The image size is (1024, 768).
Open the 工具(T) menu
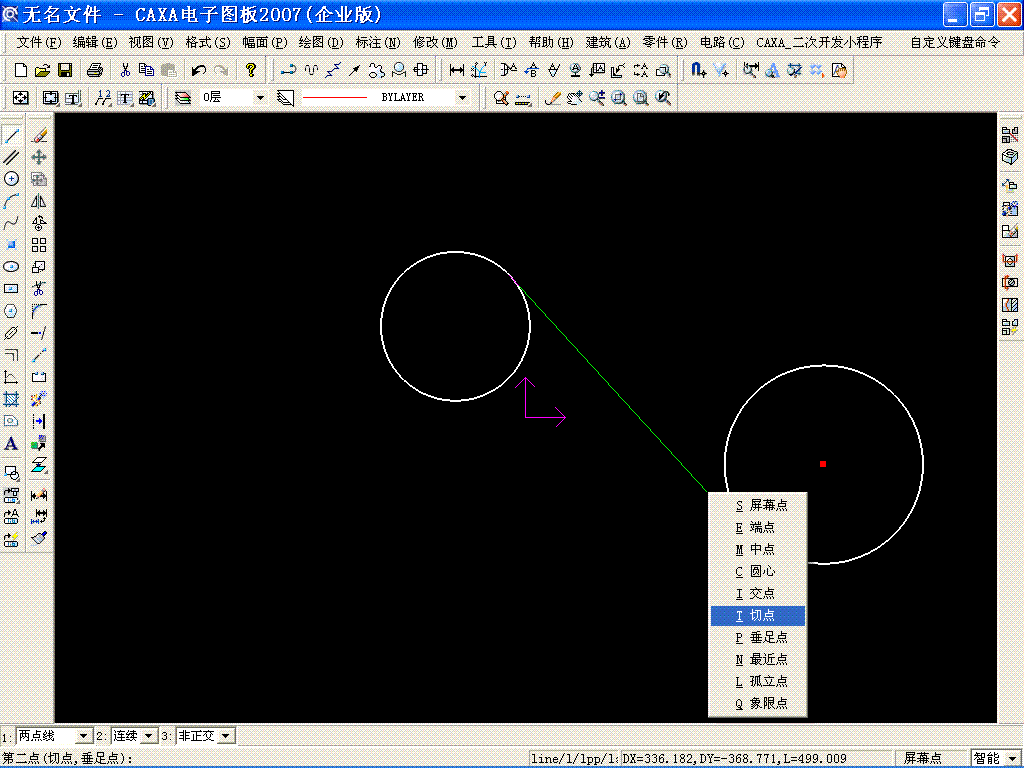[x=494, y=42]
